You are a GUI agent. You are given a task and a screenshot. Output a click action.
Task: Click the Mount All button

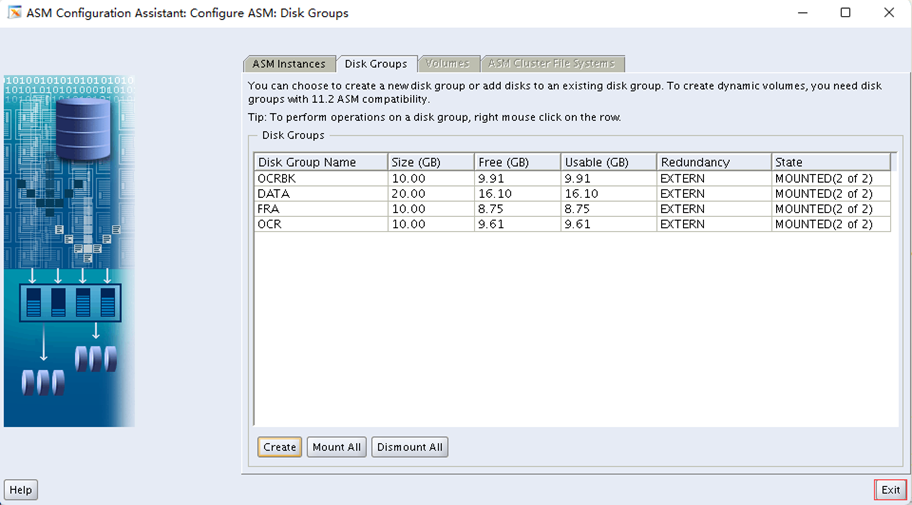(x=337, y=447)
